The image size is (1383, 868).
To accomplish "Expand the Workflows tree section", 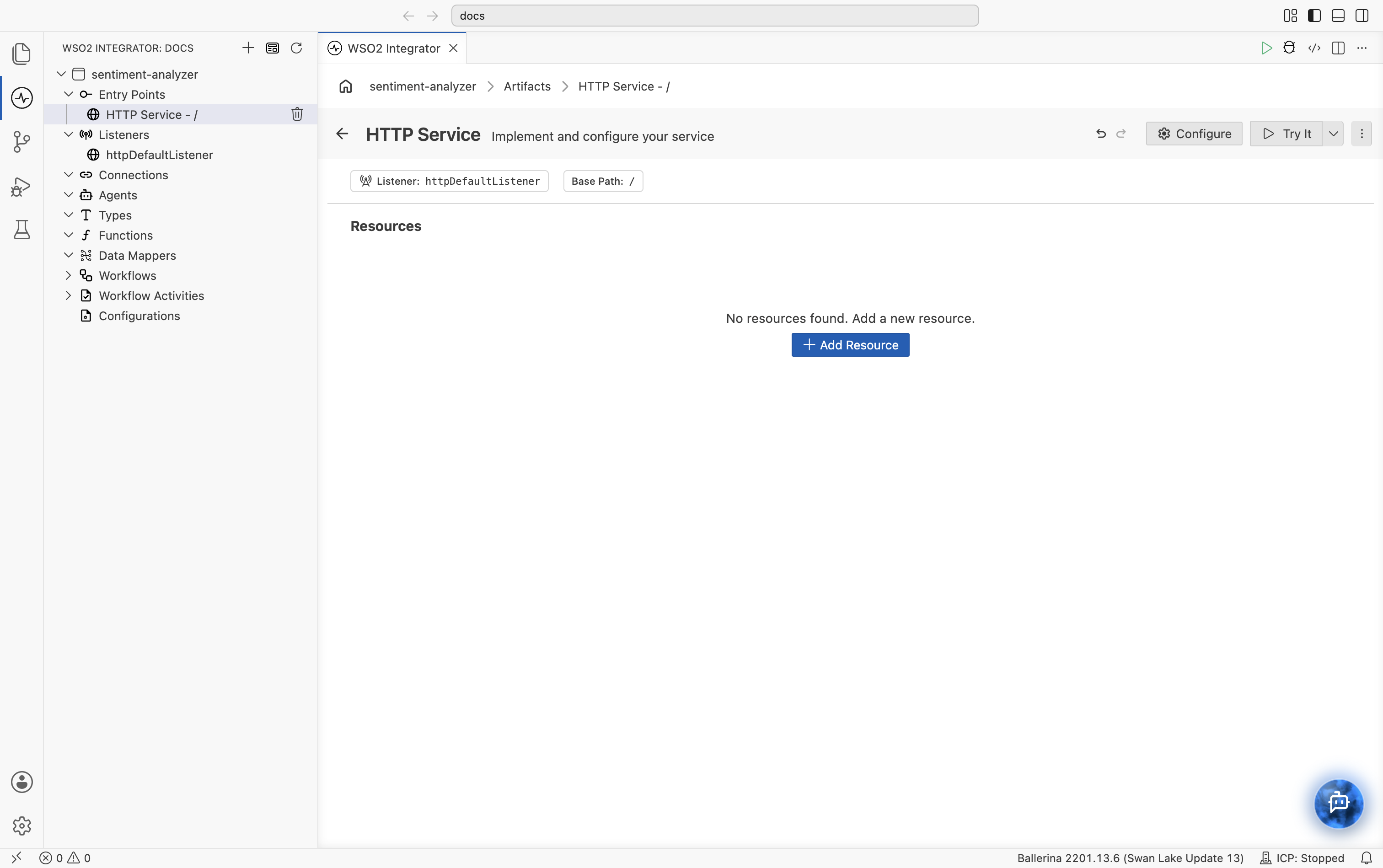I will pyautogui.click(x=68, y=276).
